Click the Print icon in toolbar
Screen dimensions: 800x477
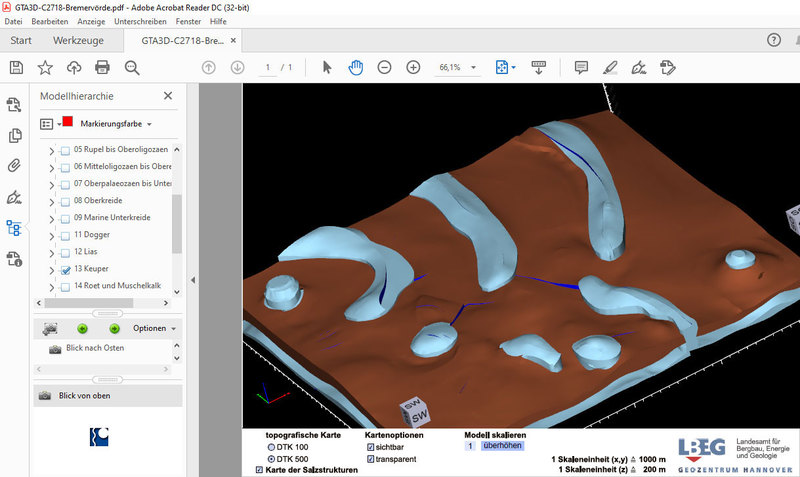pyautogui.click(x=102, y=67)
